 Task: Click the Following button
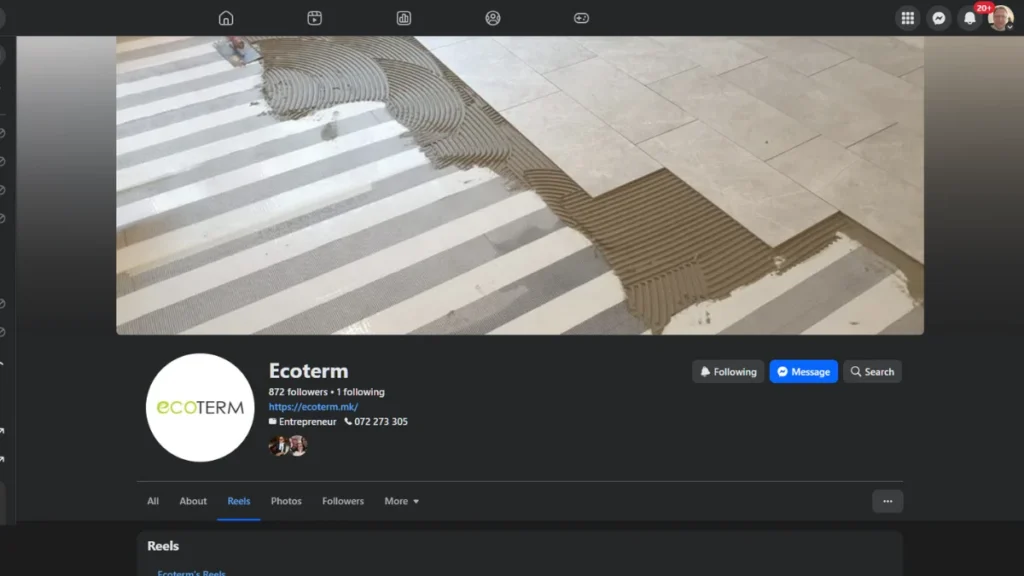tap(728, 372)
